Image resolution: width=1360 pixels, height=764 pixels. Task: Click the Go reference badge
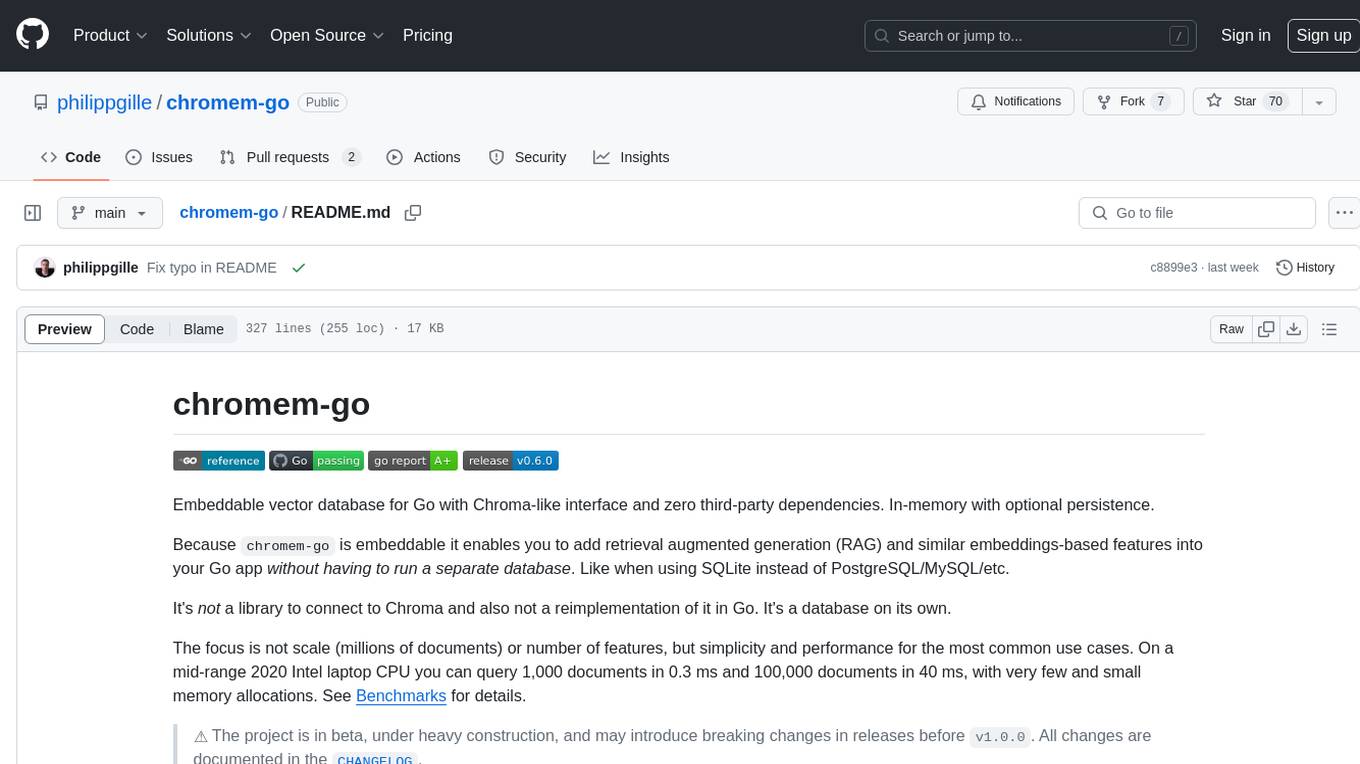pyautogui.click(x=219, y=461)
